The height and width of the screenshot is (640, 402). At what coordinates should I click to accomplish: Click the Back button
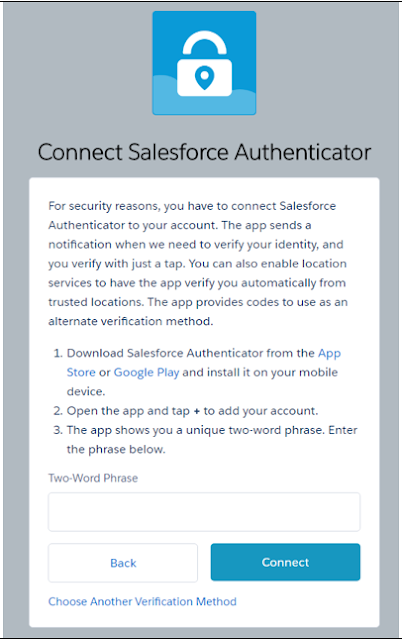click(x=123, y=563)
